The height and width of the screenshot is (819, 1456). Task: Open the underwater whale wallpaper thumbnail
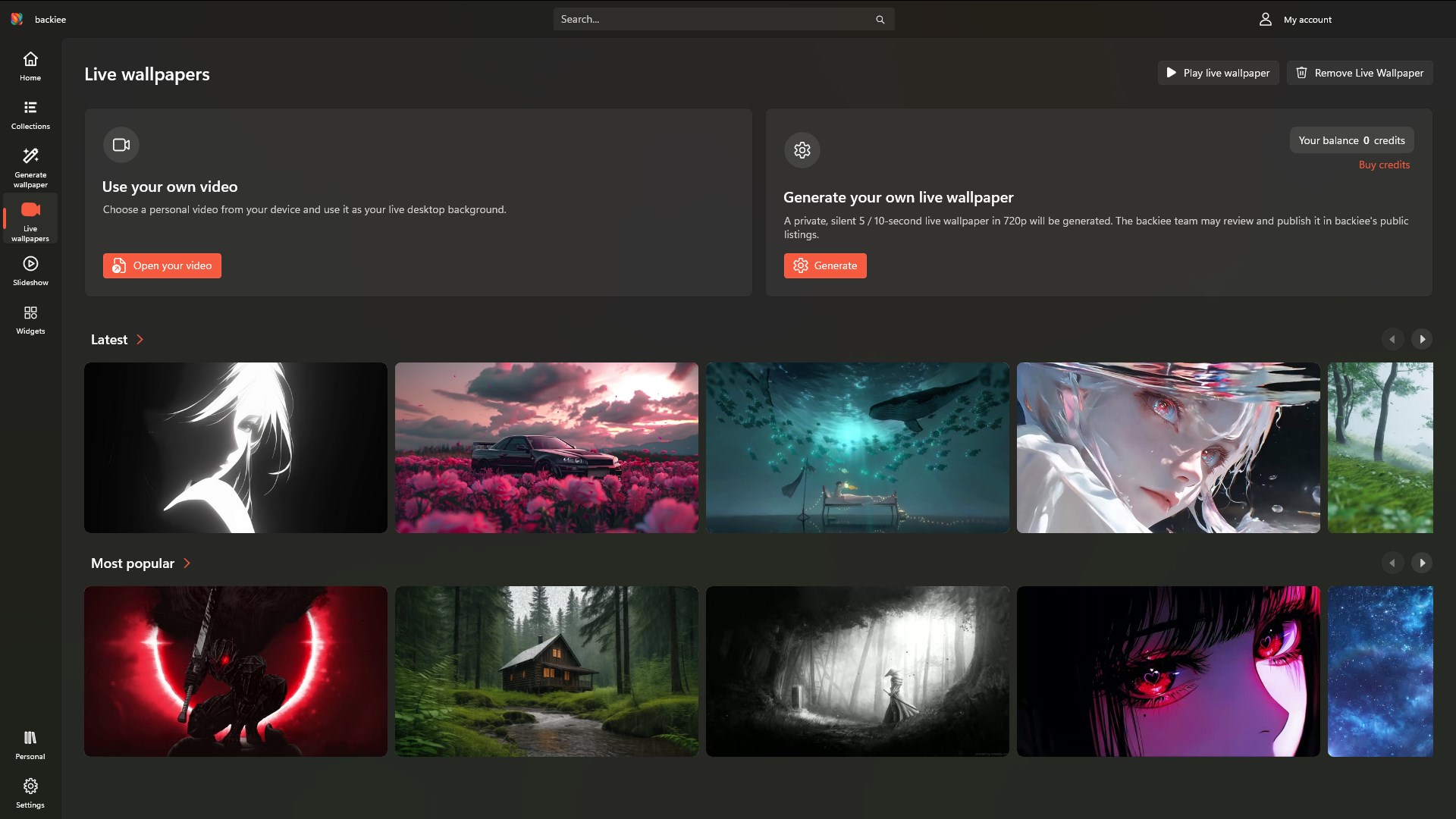click(x=858, y=447)
